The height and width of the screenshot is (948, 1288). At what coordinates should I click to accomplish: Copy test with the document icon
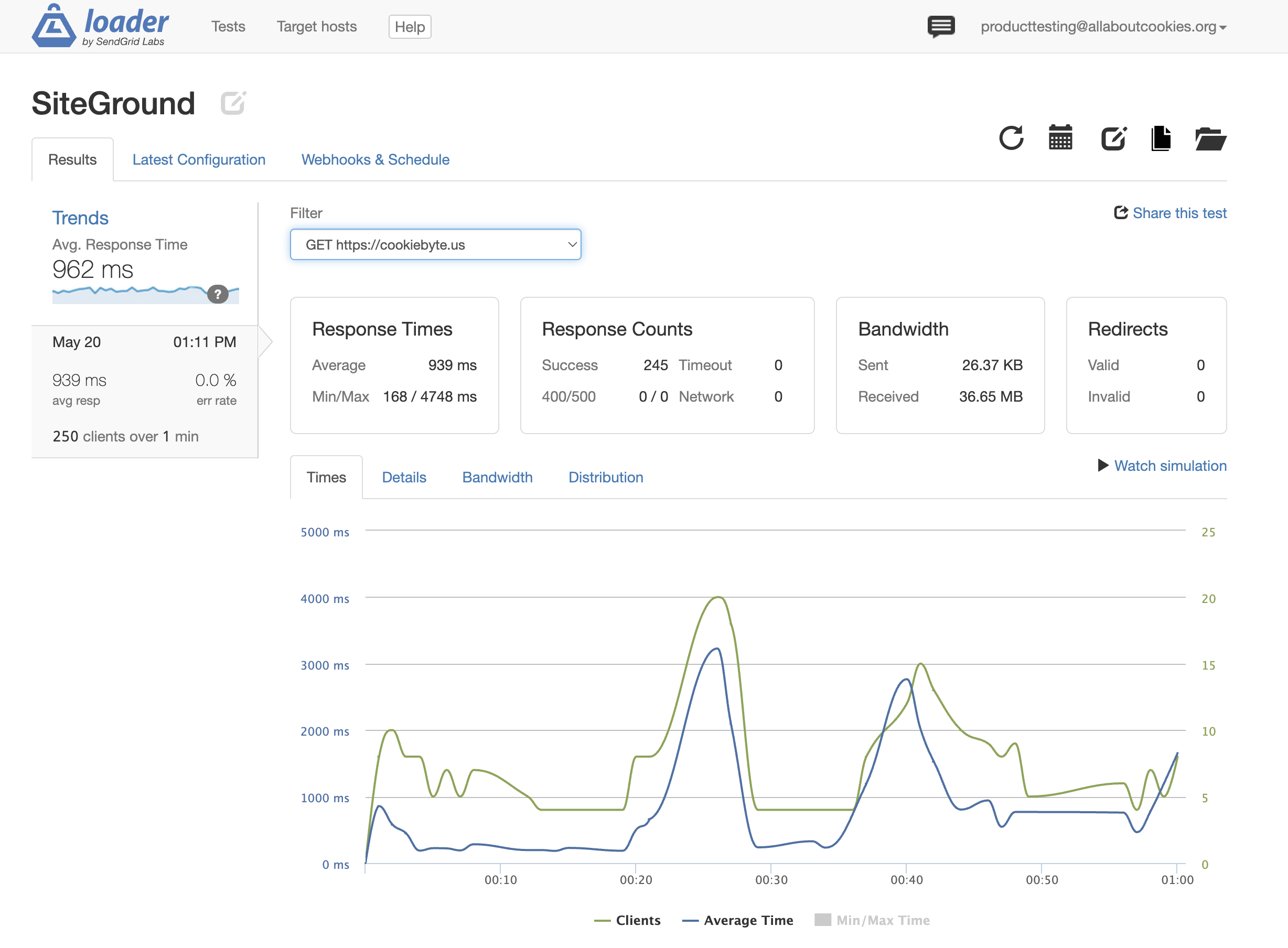coord(1161,138)
